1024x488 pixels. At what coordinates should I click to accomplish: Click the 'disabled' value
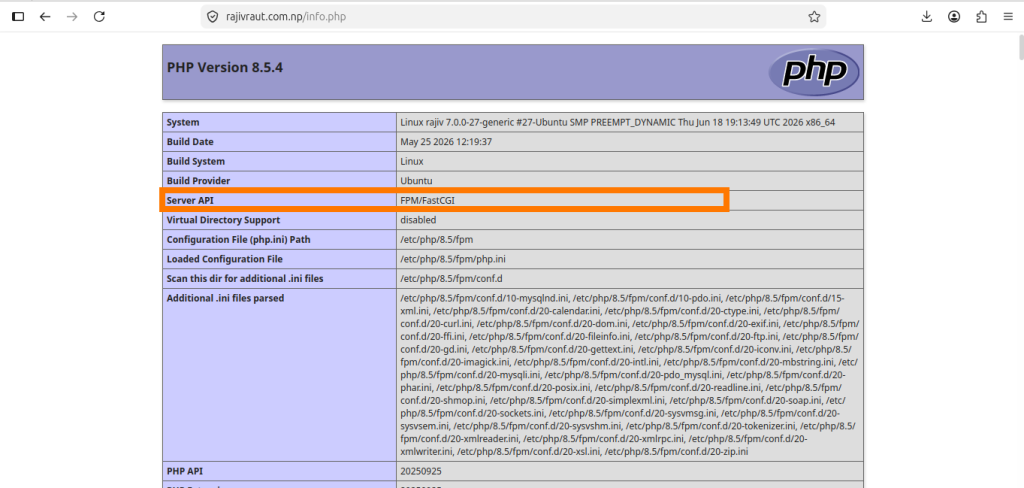pyautogui.click(x=418, y=220)
